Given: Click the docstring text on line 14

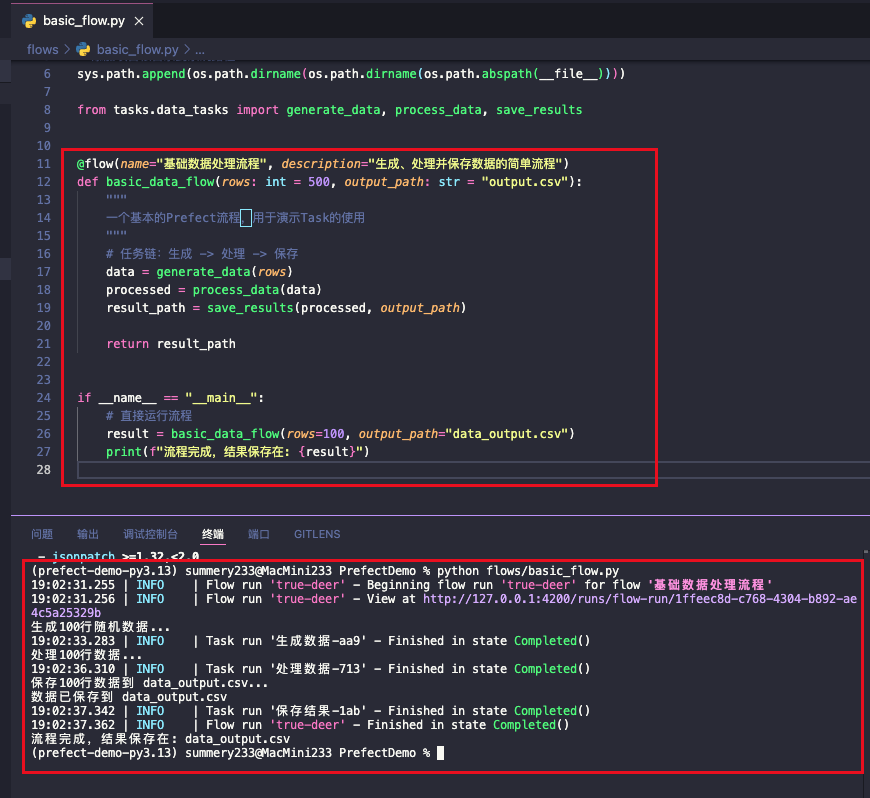Looking at the screenshot, I should (x=235, y=218).
